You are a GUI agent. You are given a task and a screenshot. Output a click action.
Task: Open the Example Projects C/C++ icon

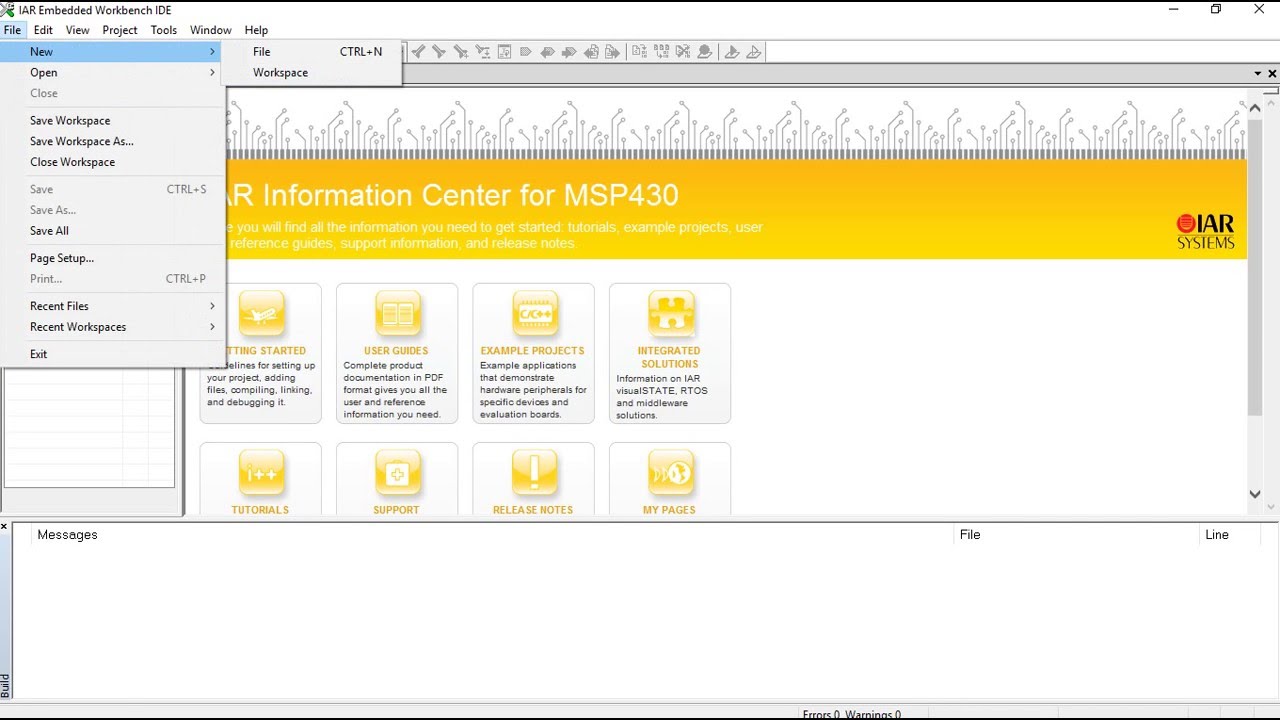(x=533, y=314)
